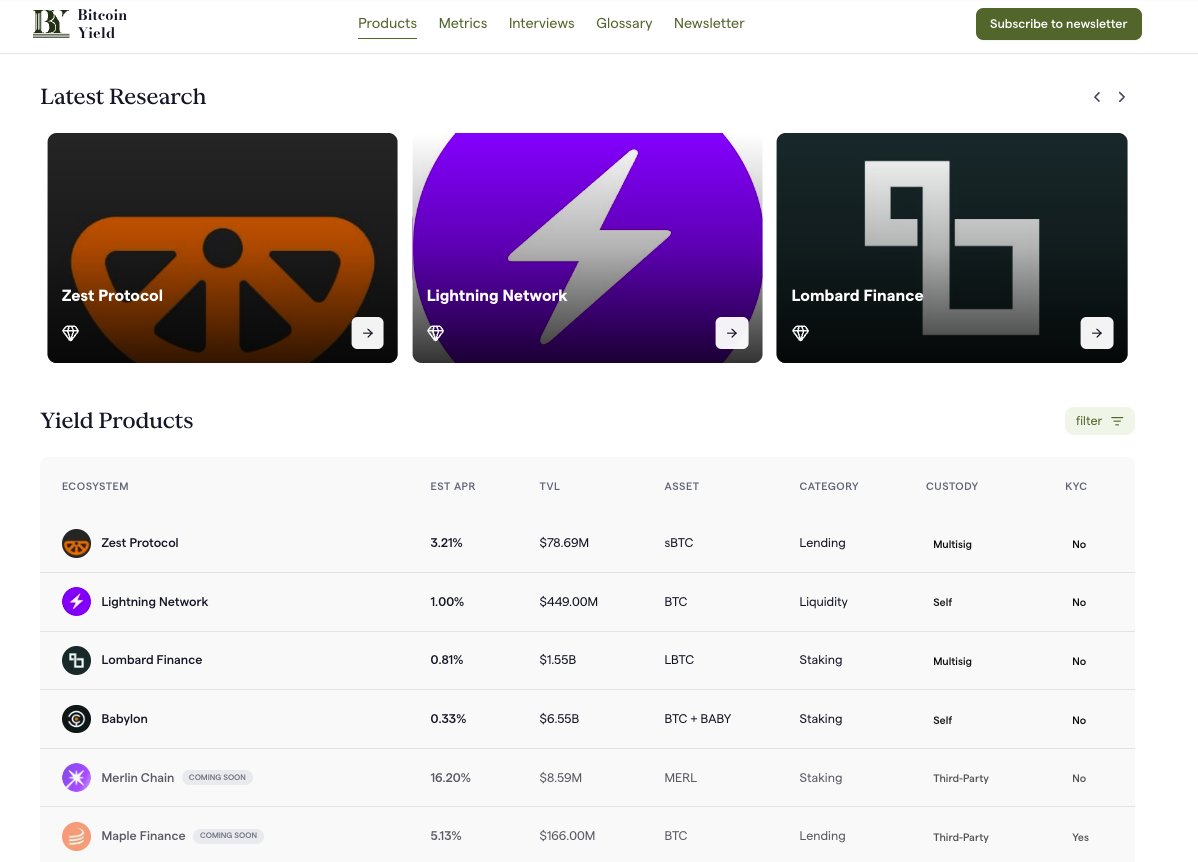Open the Products nav tab
The width and height of the screenshot is (1198, 862).
tap(387, 24)
